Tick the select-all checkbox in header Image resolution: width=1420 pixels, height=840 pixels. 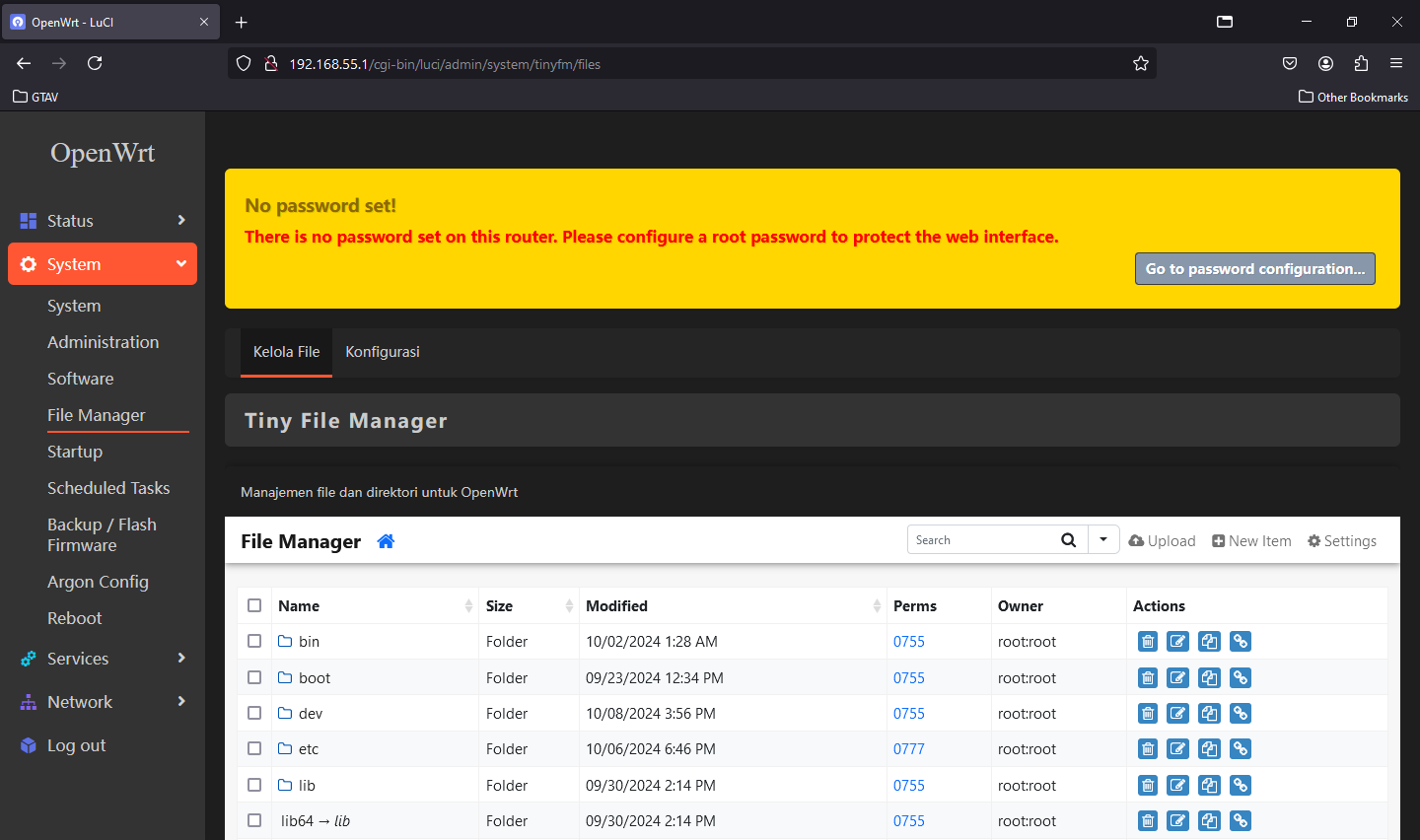(254, 605)
